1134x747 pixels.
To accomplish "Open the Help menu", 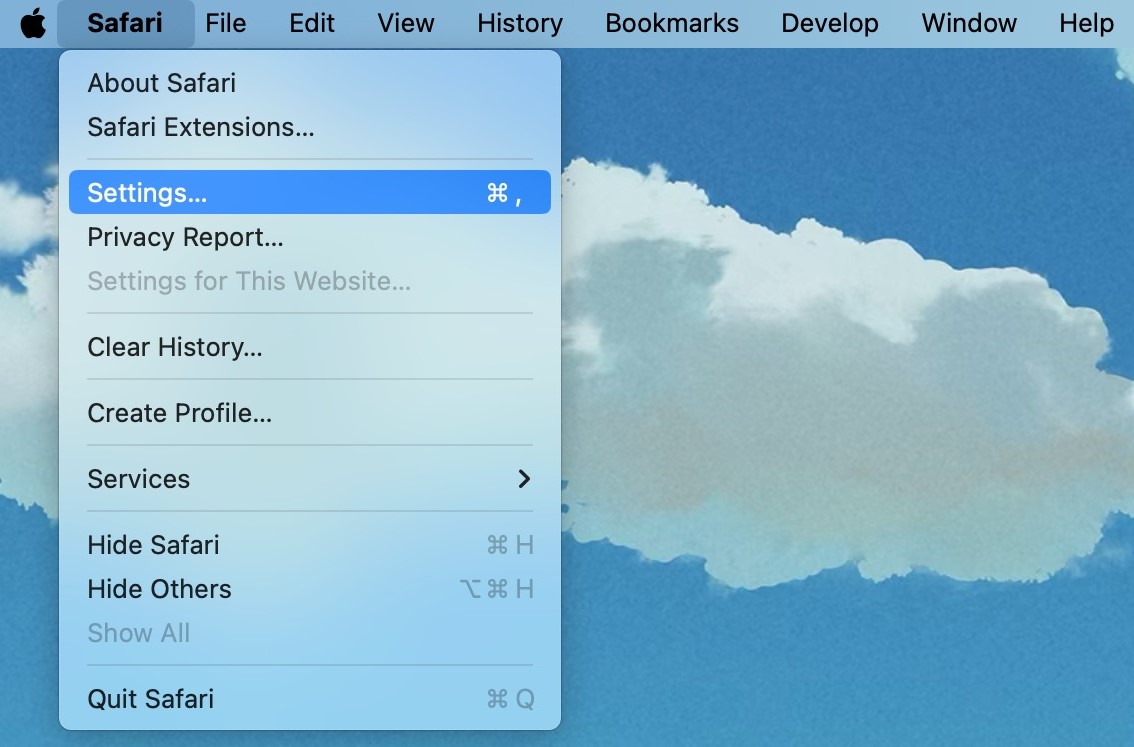I will click(1086, 23).
